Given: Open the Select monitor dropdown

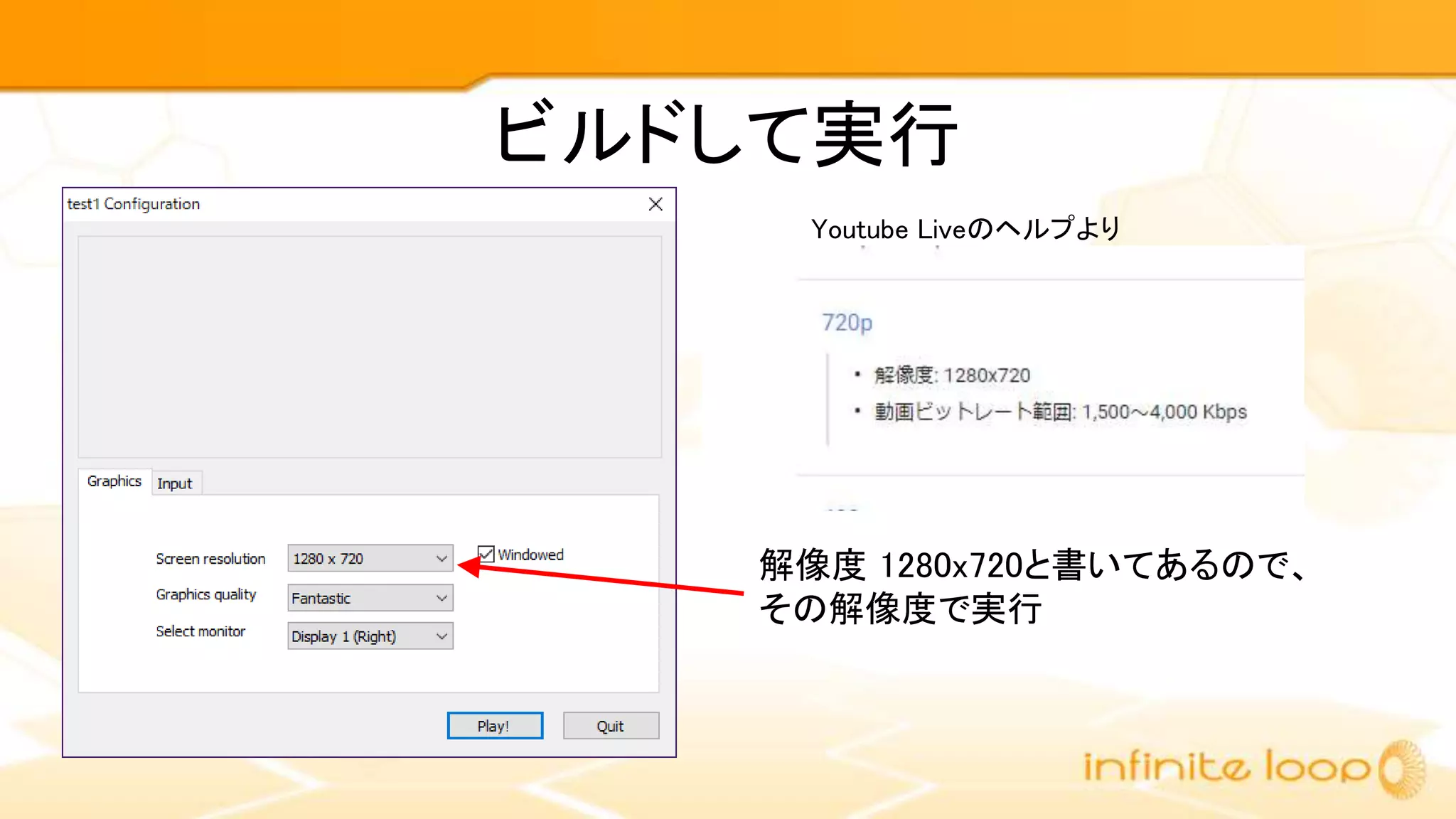Looking at the screenshot, I should (x=370, y=636).
